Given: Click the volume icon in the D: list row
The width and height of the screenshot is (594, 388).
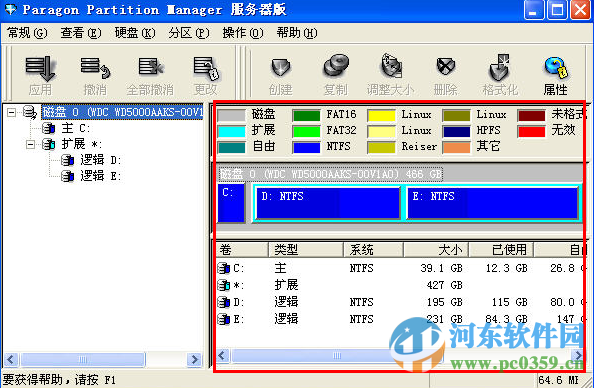Looking at the screenshot, I should click(x=224, y=302).
